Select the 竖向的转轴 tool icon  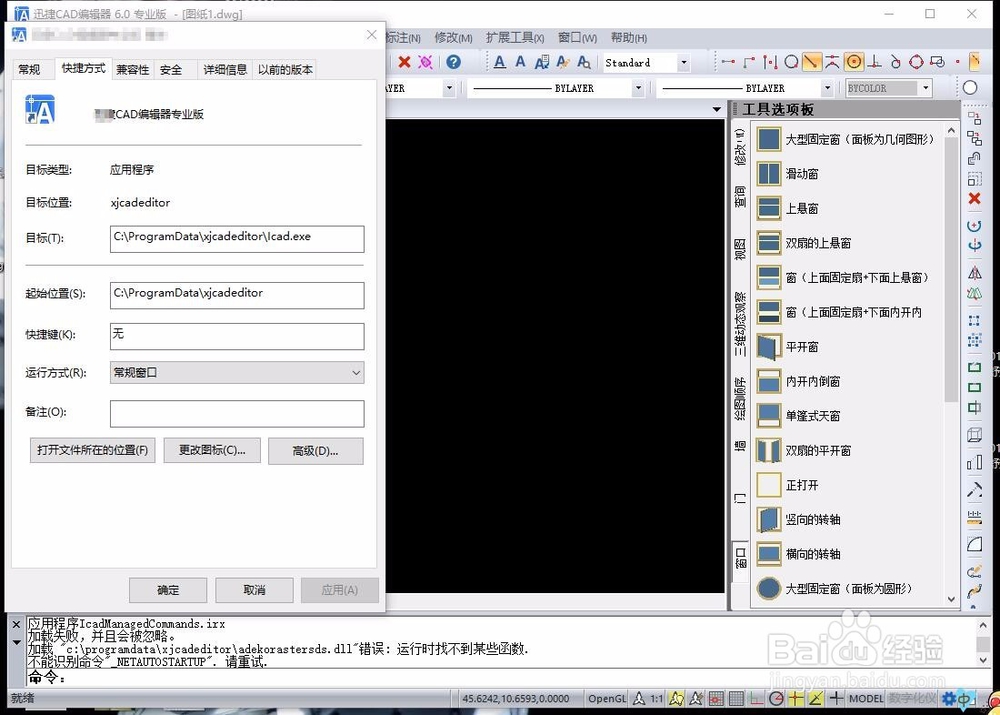[768, 519]
